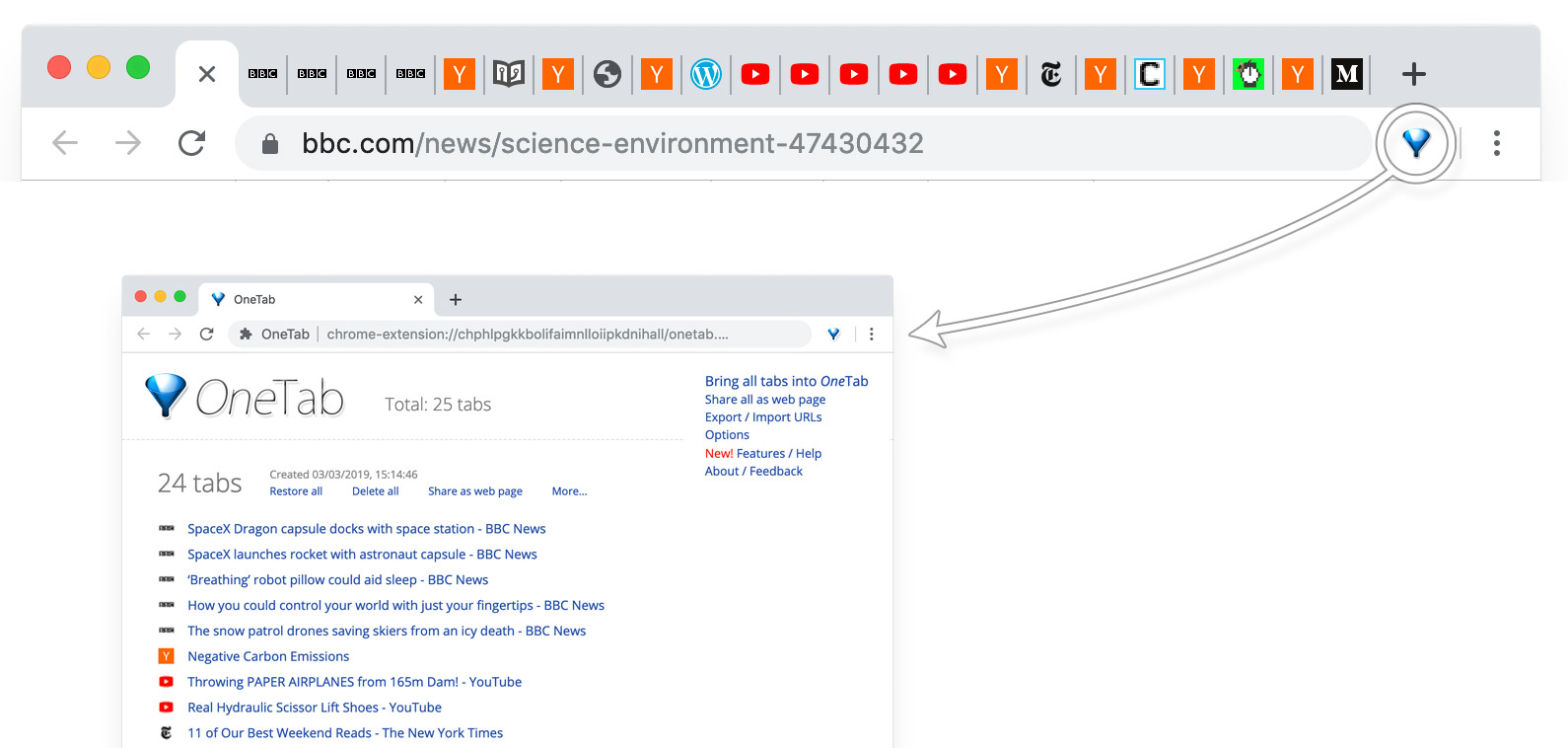Reload page in the top browser toolbar
This screenshot has width=1568, height=748.
(191, 144)
